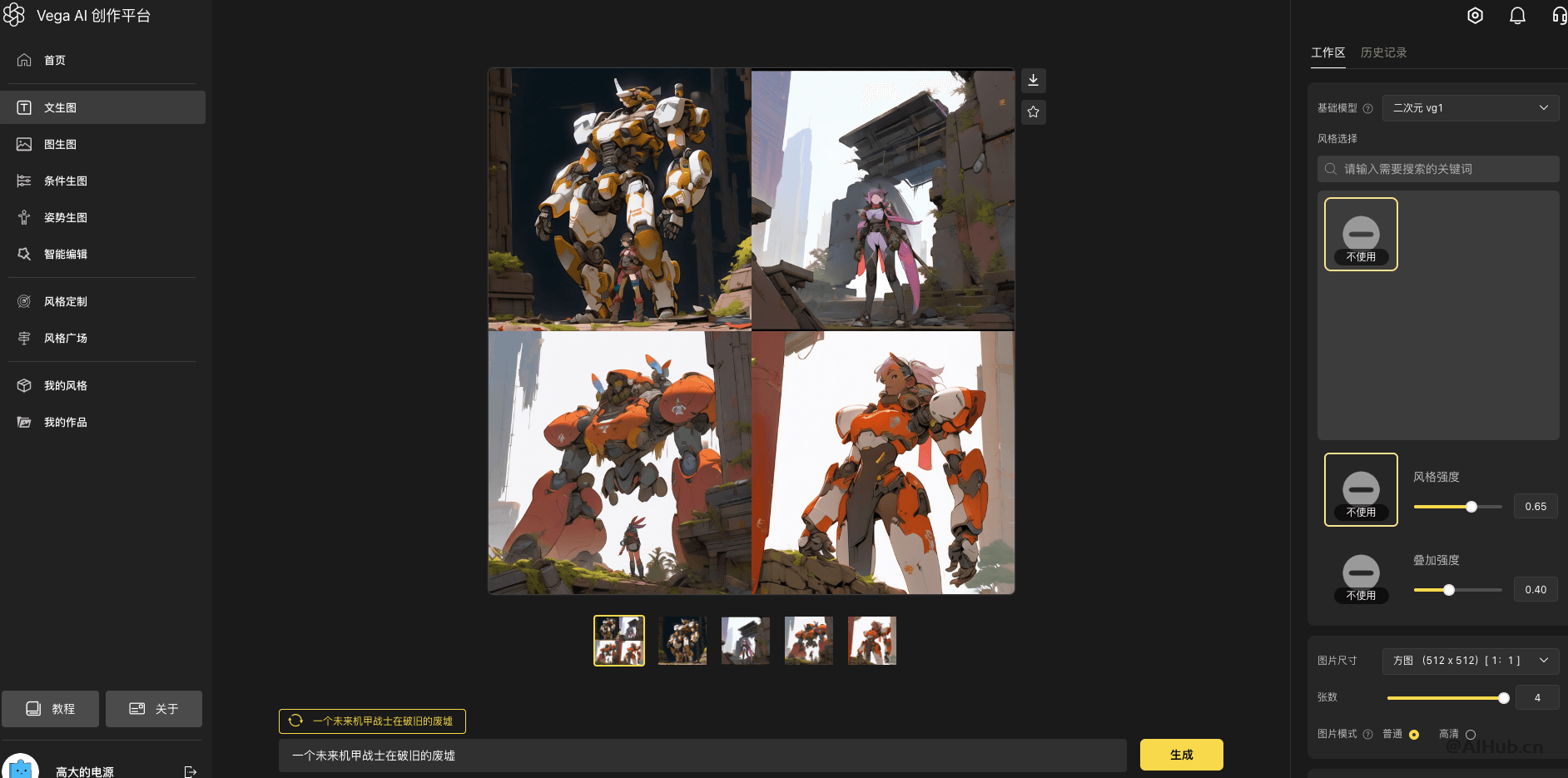The height and width of the screenshot is (778, 1568).
Task: Favorite the image with star icon
Action: pyautogui.click(x=1033, y=112)
